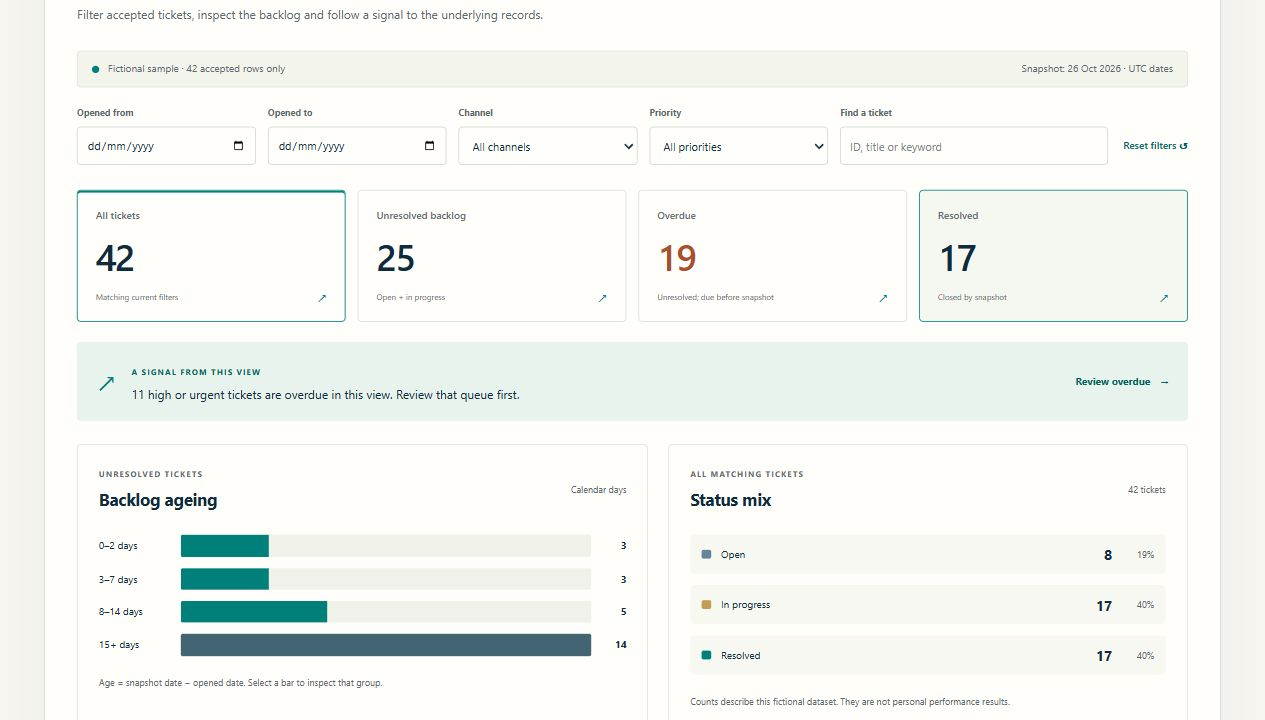This screenshot has height=720, width=1265.
Task: Focus the Find a ticket search box
Action: point(974,146)
